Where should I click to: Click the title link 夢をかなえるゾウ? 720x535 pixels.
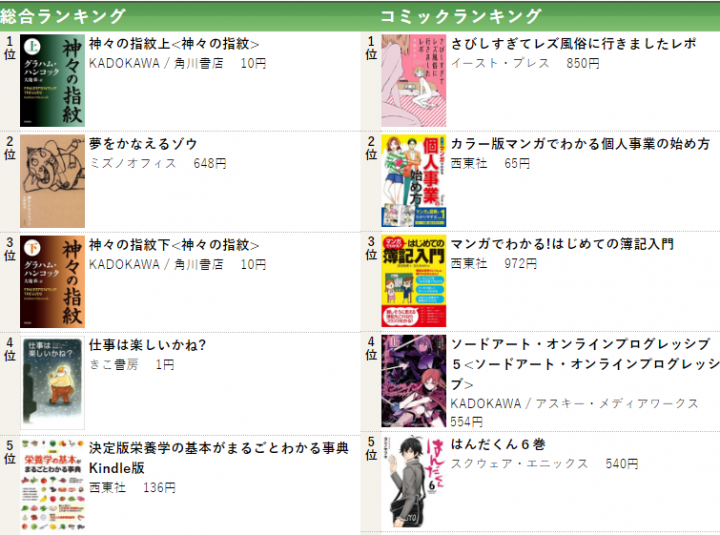(143, 144)
